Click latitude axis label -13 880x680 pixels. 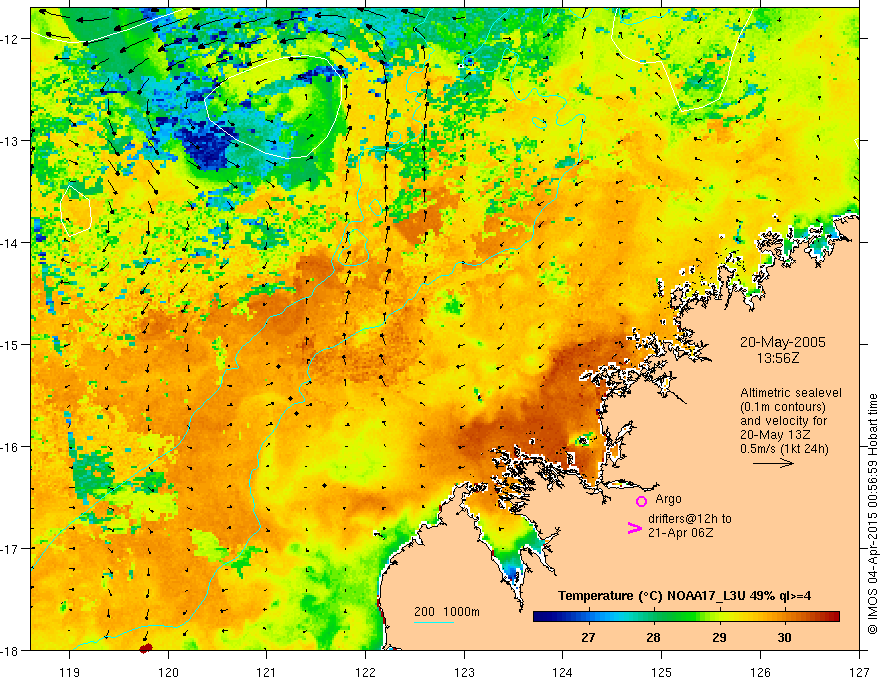(x=11, y=141)
